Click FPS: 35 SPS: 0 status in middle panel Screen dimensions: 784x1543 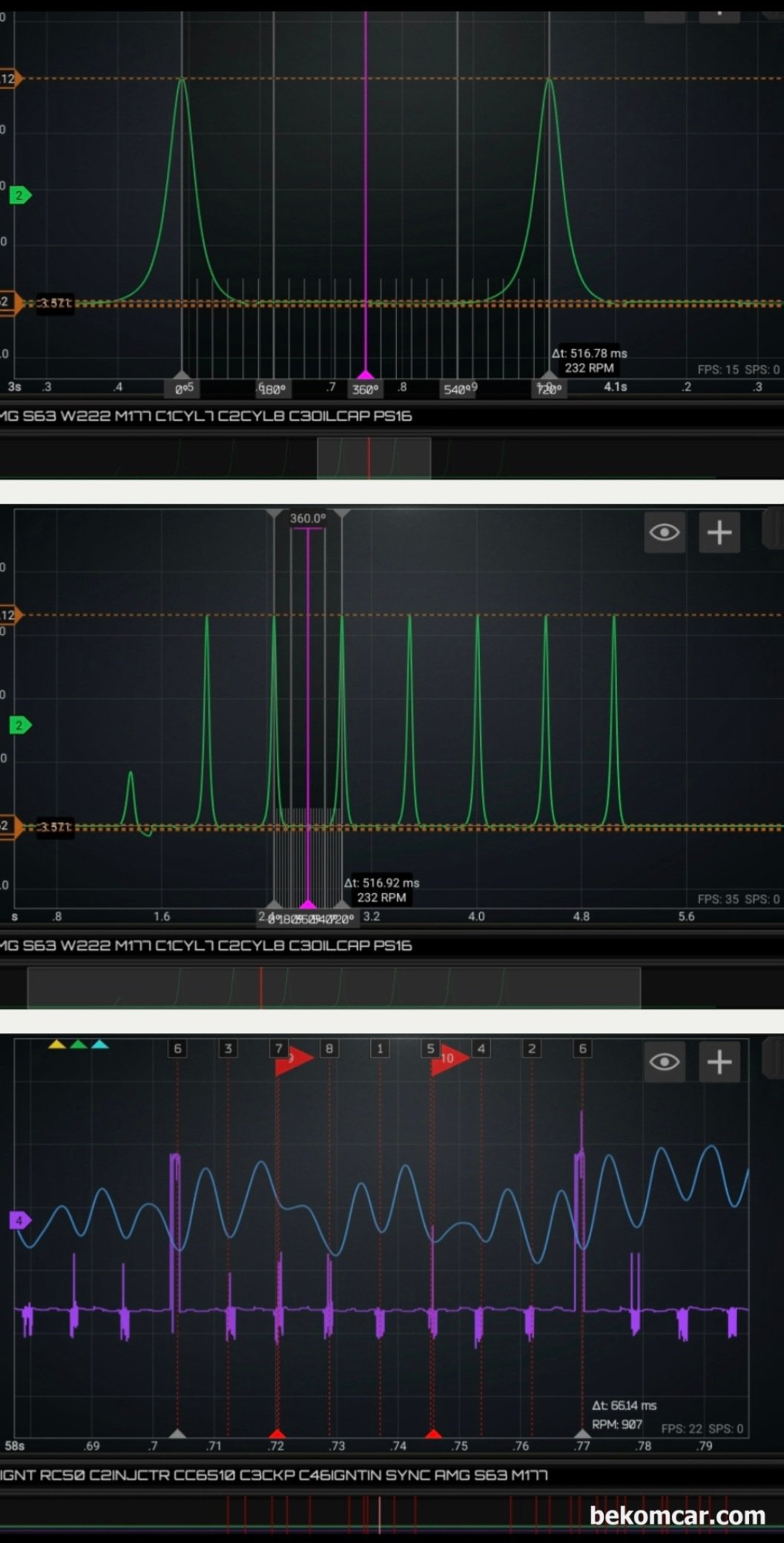pyautogui.click(x=738, y=899)
